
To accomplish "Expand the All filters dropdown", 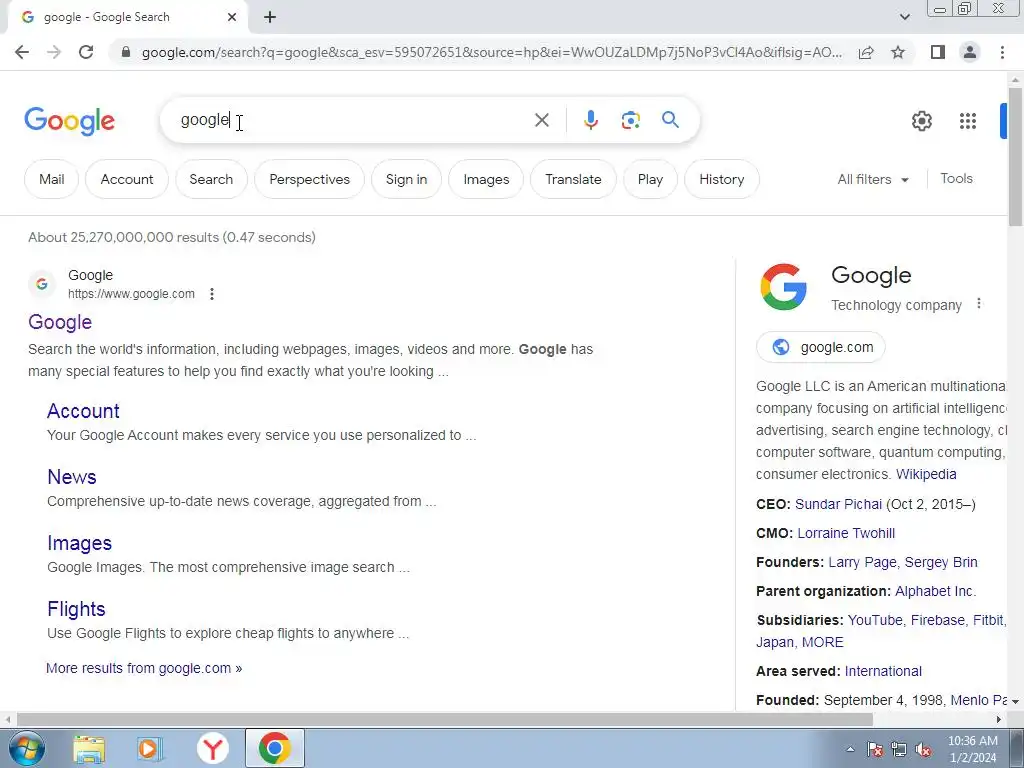I will click(872, 179).
